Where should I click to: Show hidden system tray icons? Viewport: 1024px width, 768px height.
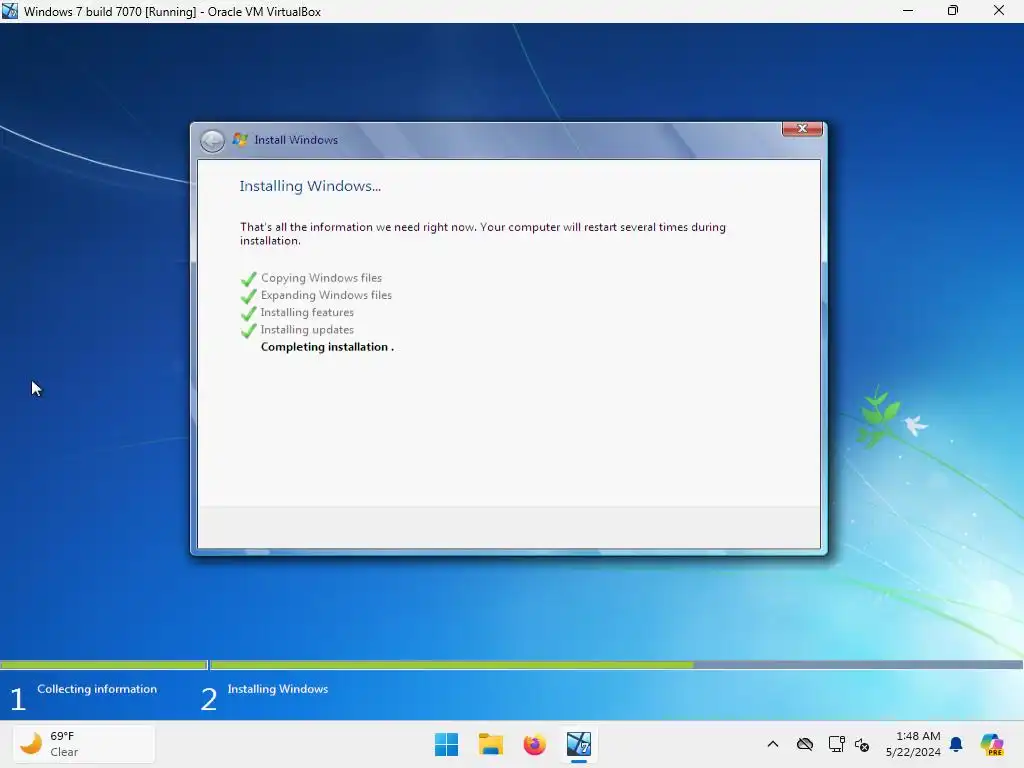773,744
